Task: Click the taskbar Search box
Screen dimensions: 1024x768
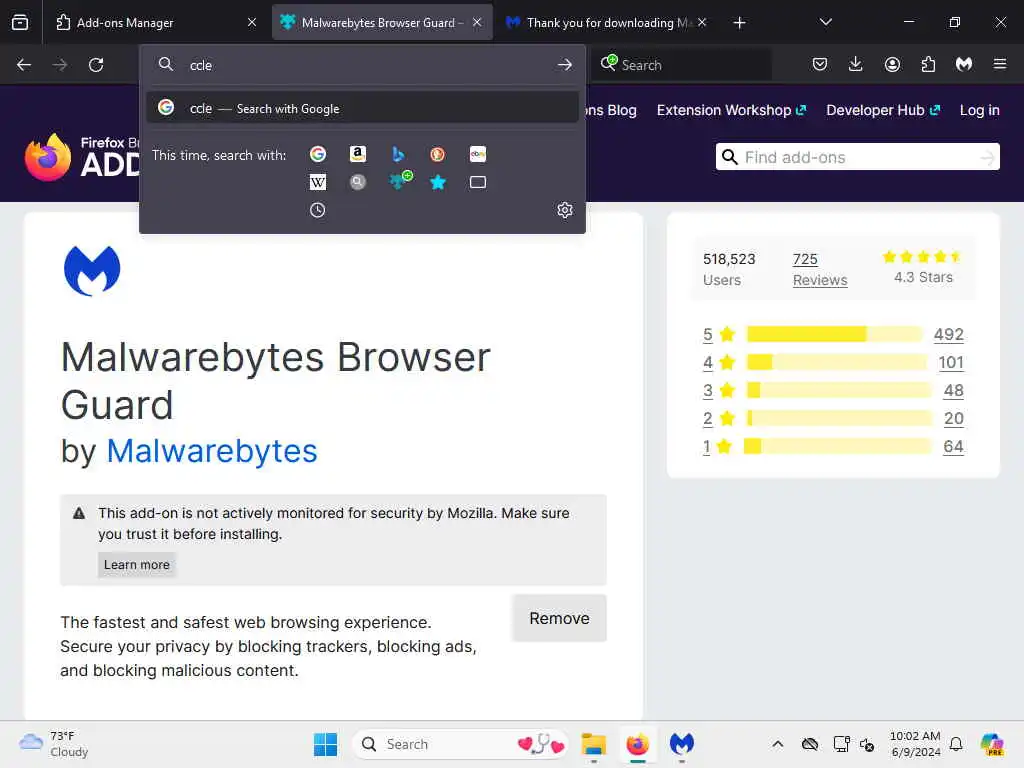Action: tap(460, 744)
